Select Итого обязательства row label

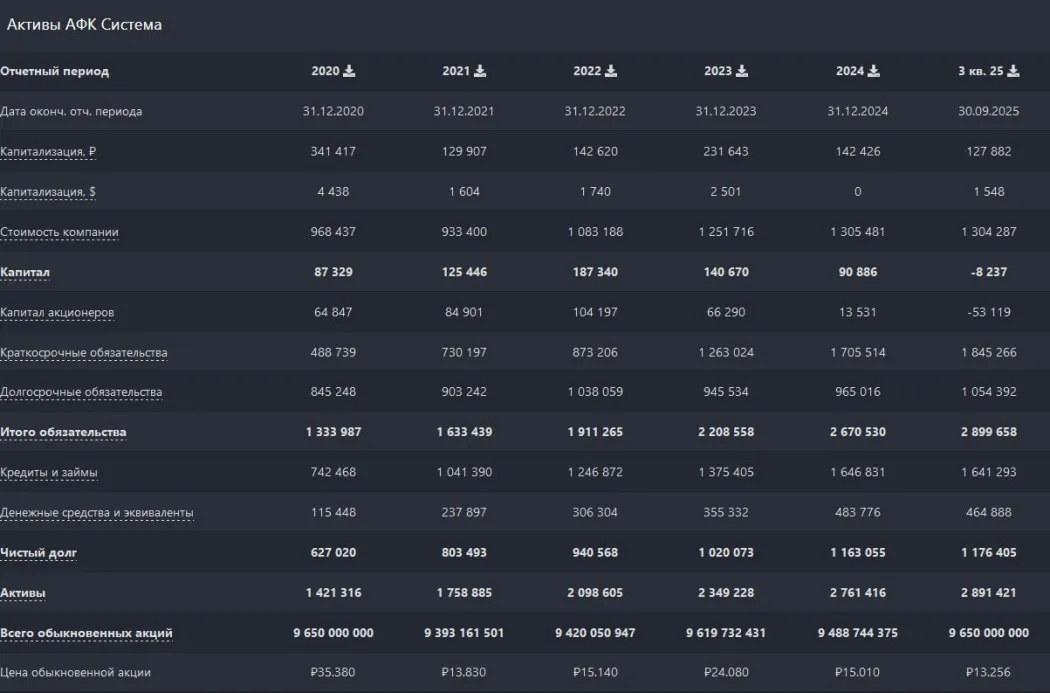click(63, 432)
